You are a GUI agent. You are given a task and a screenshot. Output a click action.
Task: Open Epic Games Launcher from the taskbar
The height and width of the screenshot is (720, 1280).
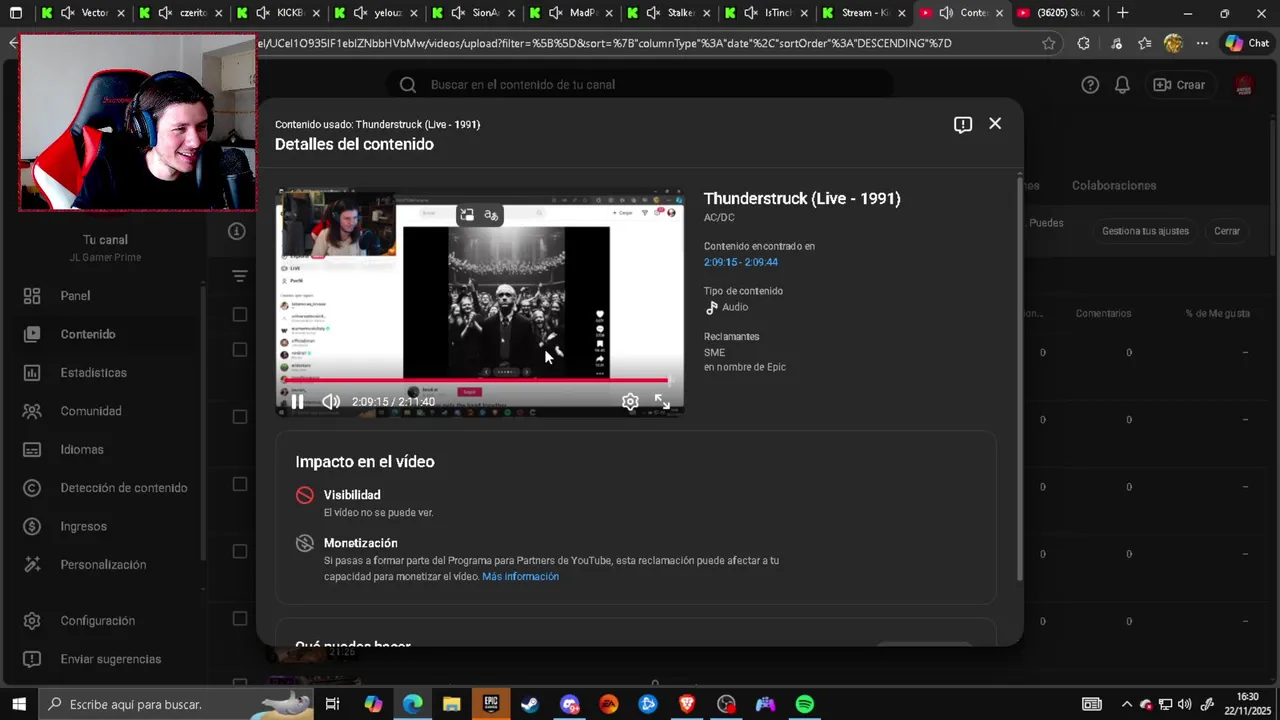(491, 704)
